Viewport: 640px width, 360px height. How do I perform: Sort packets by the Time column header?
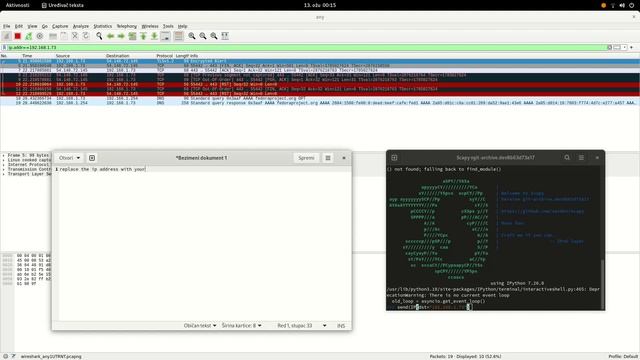coord(27,56)
